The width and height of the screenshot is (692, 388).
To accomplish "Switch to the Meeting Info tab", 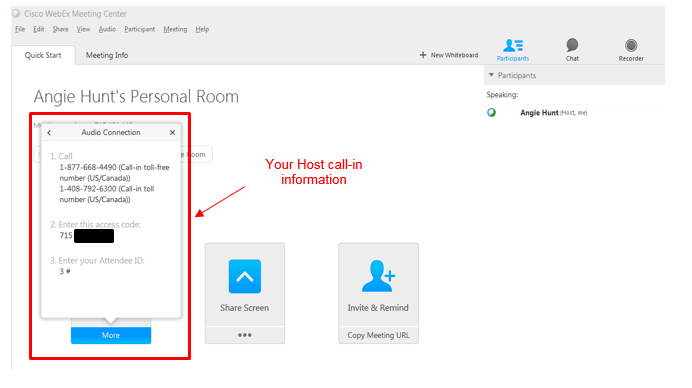I will (107, 55).
